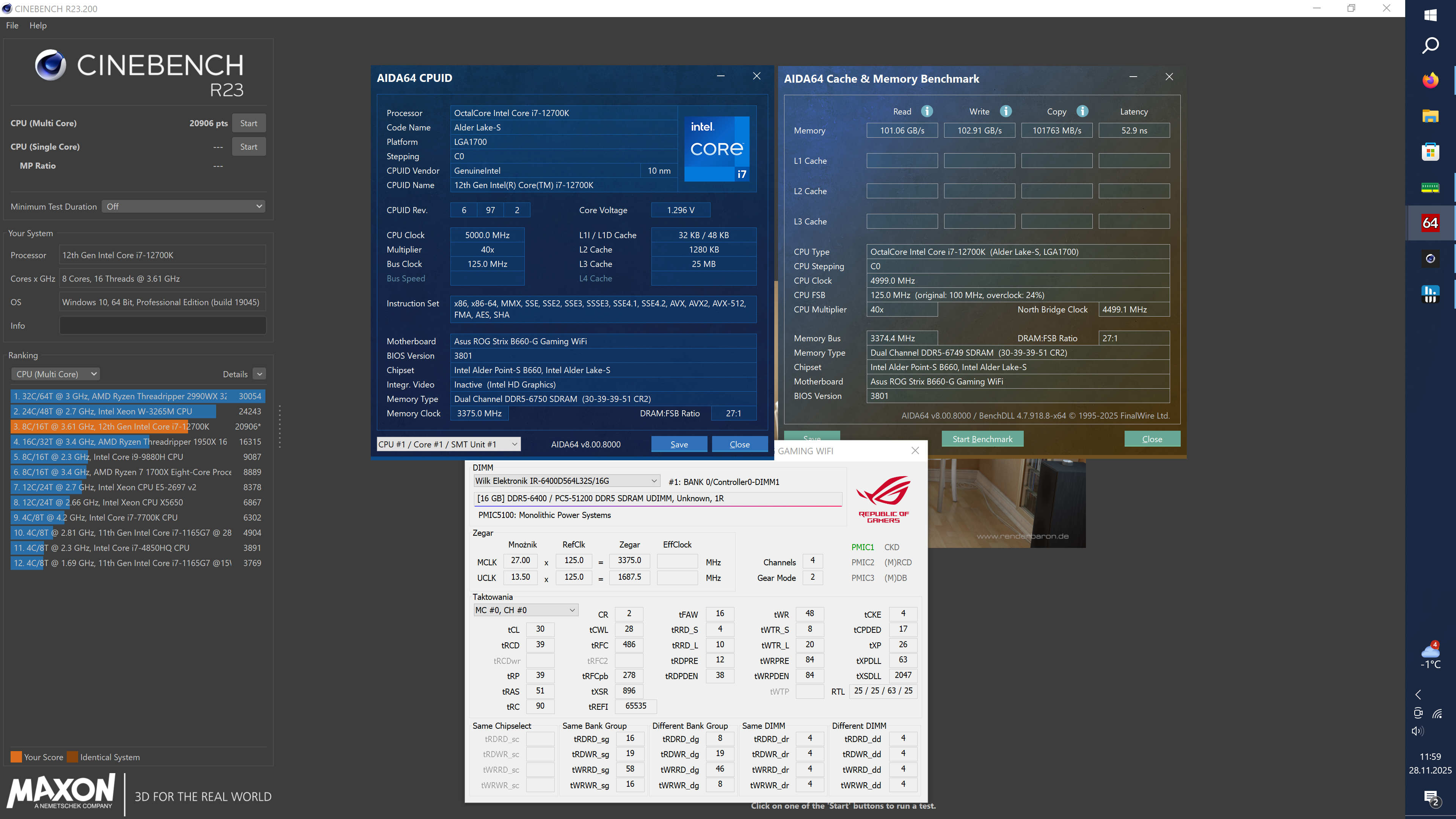Toggle the ranking Details expander

click(x=259, y=374)
